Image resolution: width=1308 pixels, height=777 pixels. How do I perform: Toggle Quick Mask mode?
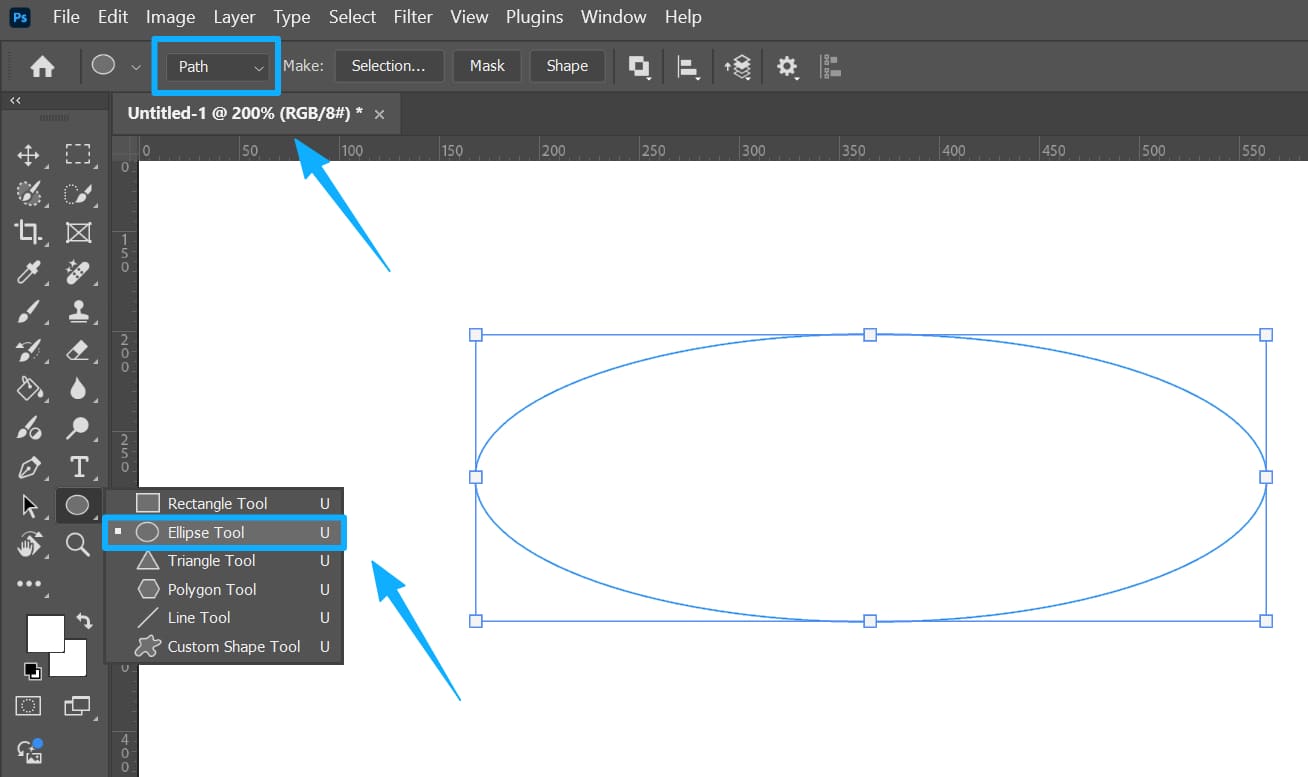(27, 706)
